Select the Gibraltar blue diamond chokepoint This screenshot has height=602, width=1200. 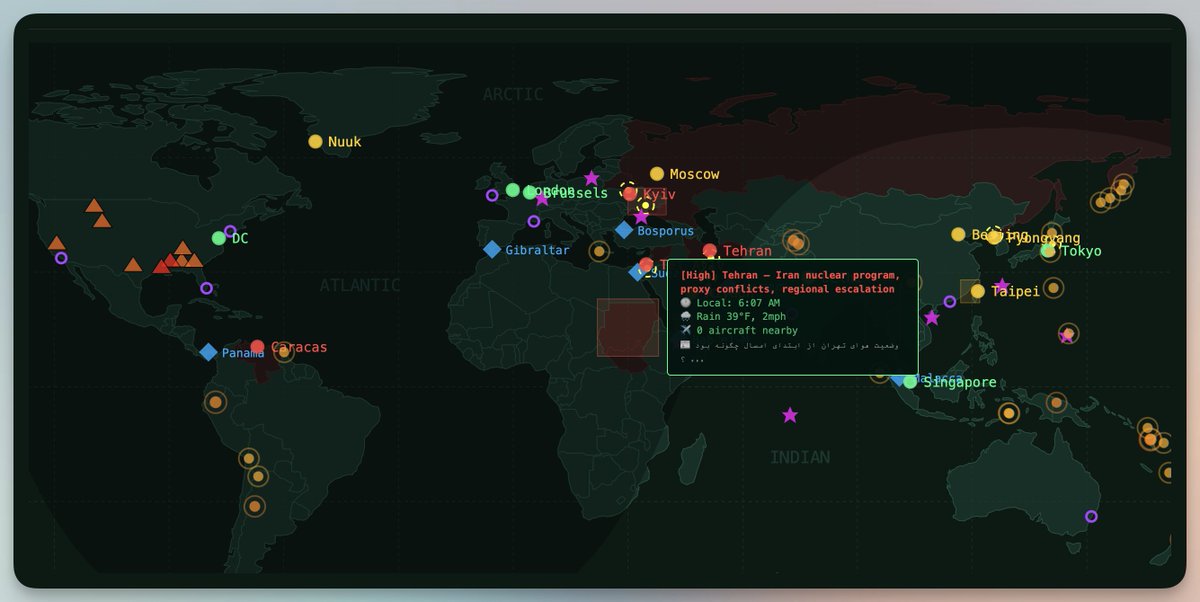[492, 249]
